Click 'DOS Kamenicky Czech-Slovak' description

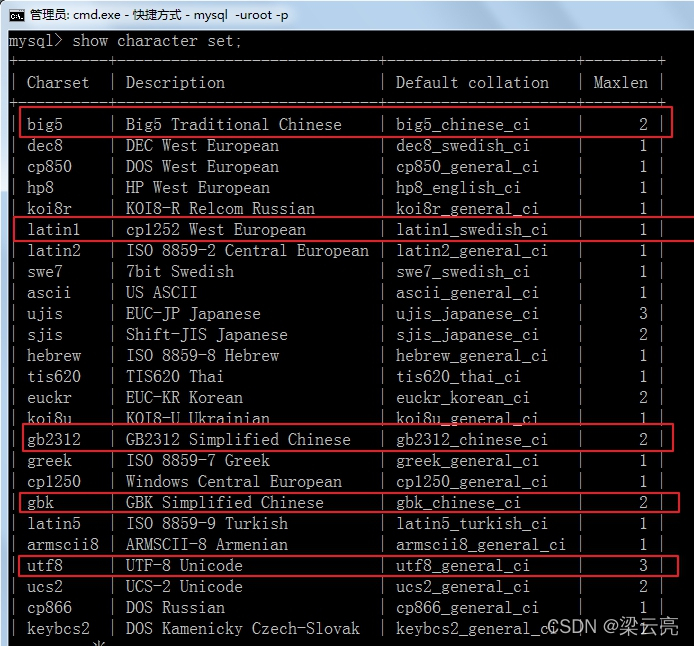coord(243,629)
